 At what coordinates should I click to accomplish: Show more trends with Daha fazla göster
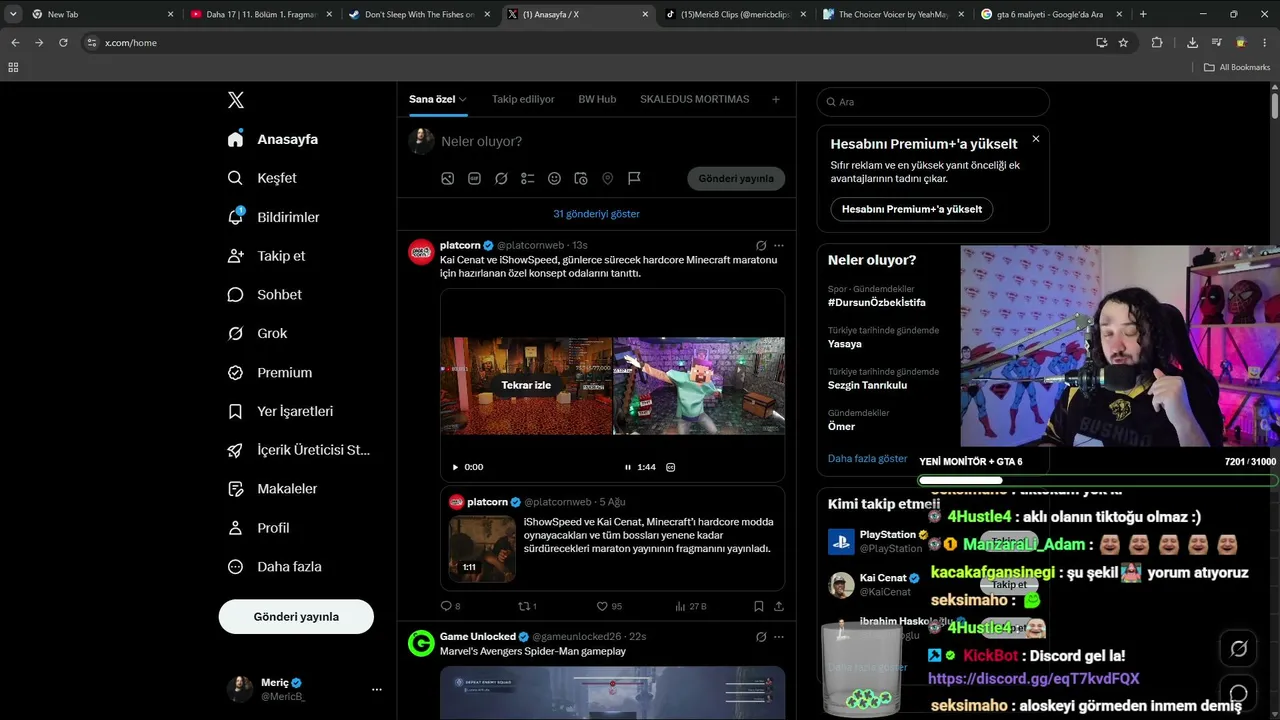click(x=867, y=458)
